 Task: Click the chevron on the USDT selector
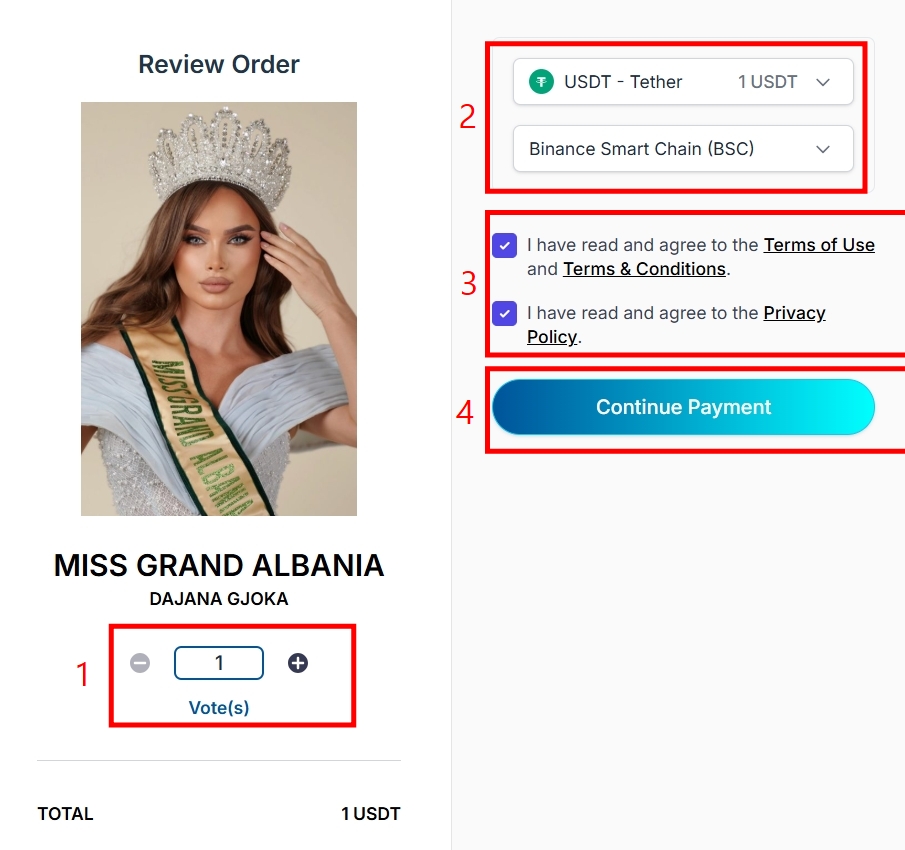(823, 82)
